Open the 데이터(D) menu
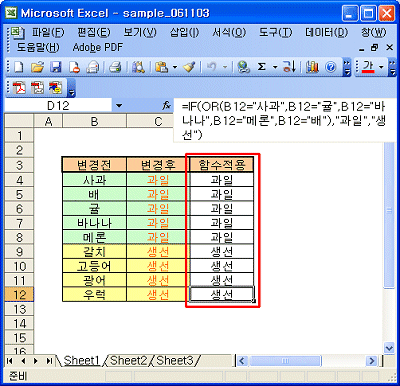Image resolution: width=400 pixels, height=386 pixels. (x=326, y=32)
